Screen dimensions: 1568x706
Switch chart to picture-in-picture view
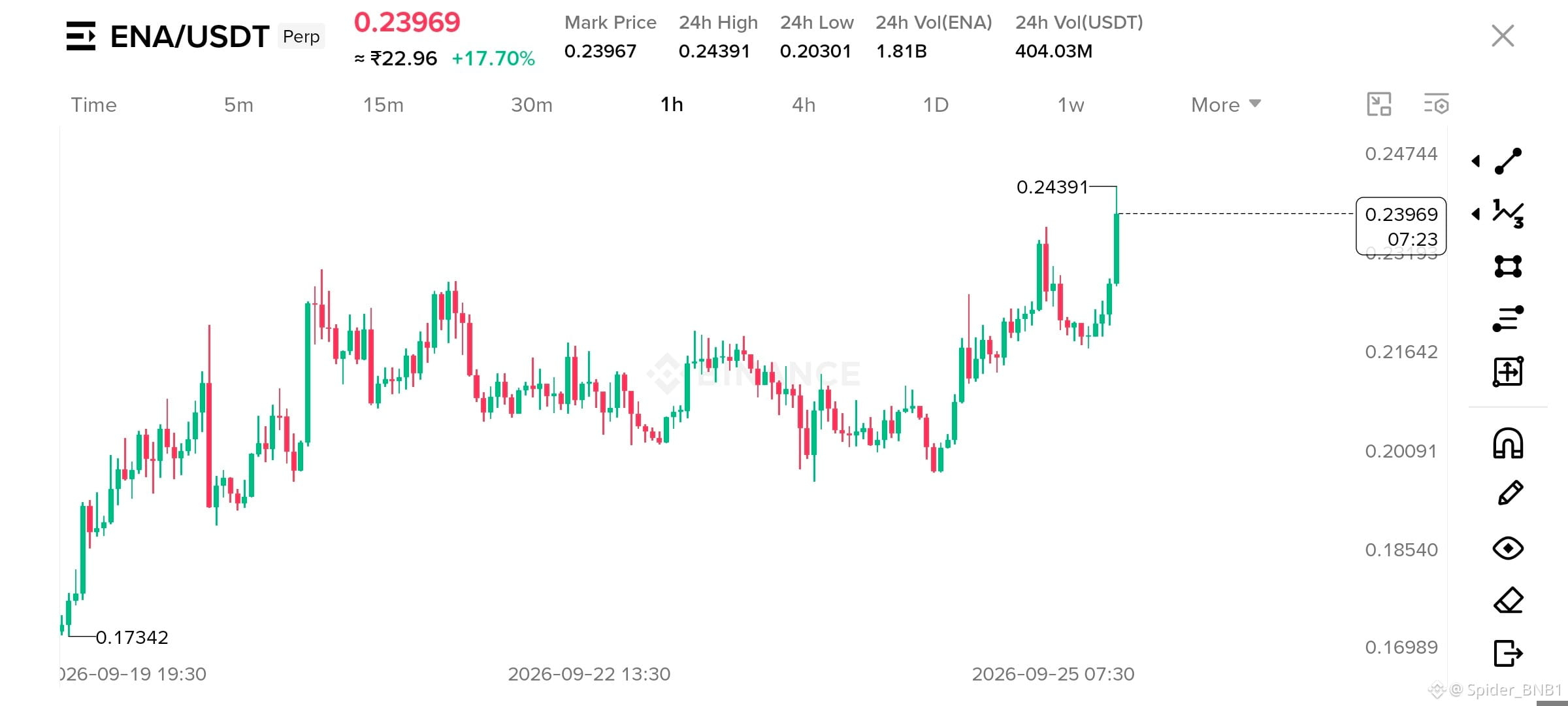pyautogui.click(x=1379, y=105)
